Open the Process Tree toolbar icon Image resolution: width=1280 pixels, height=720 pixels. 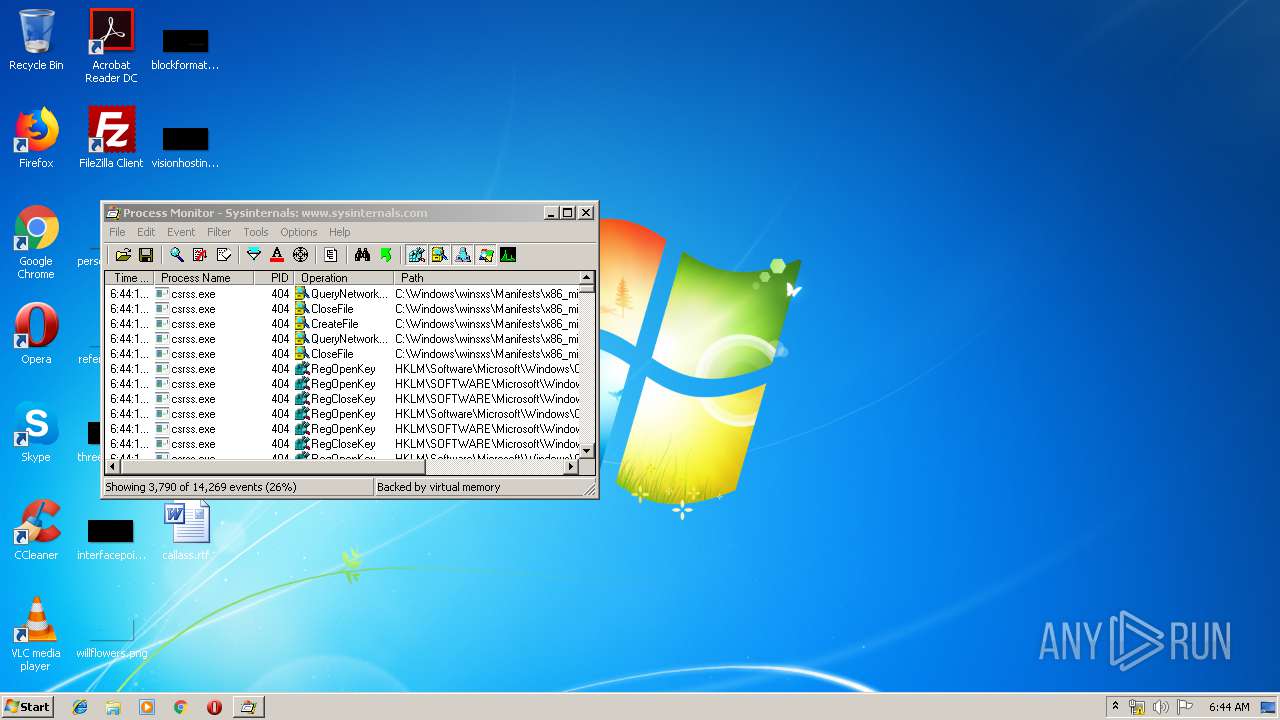click(331, 255)
